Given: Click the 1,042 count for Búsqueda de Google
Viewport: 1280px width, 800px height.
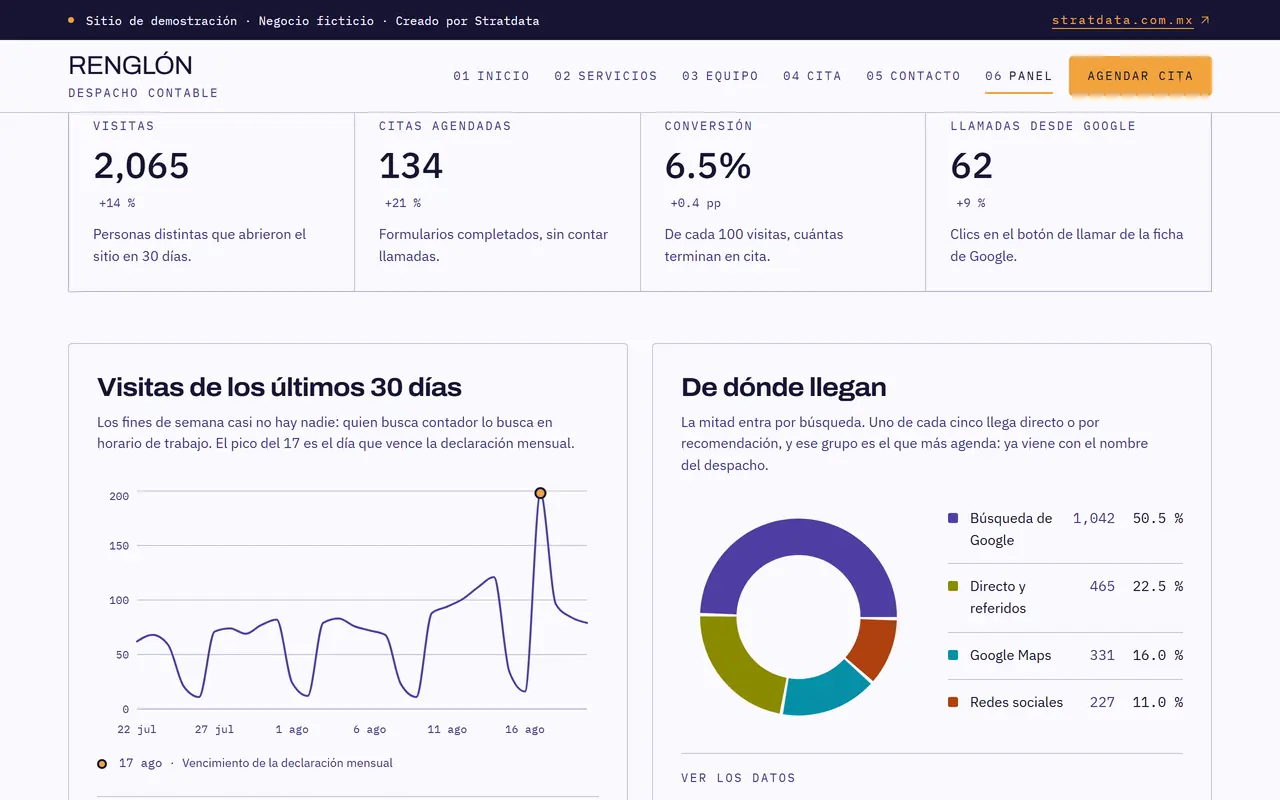Looking at the screenshot, I should tap(1094, 518).
